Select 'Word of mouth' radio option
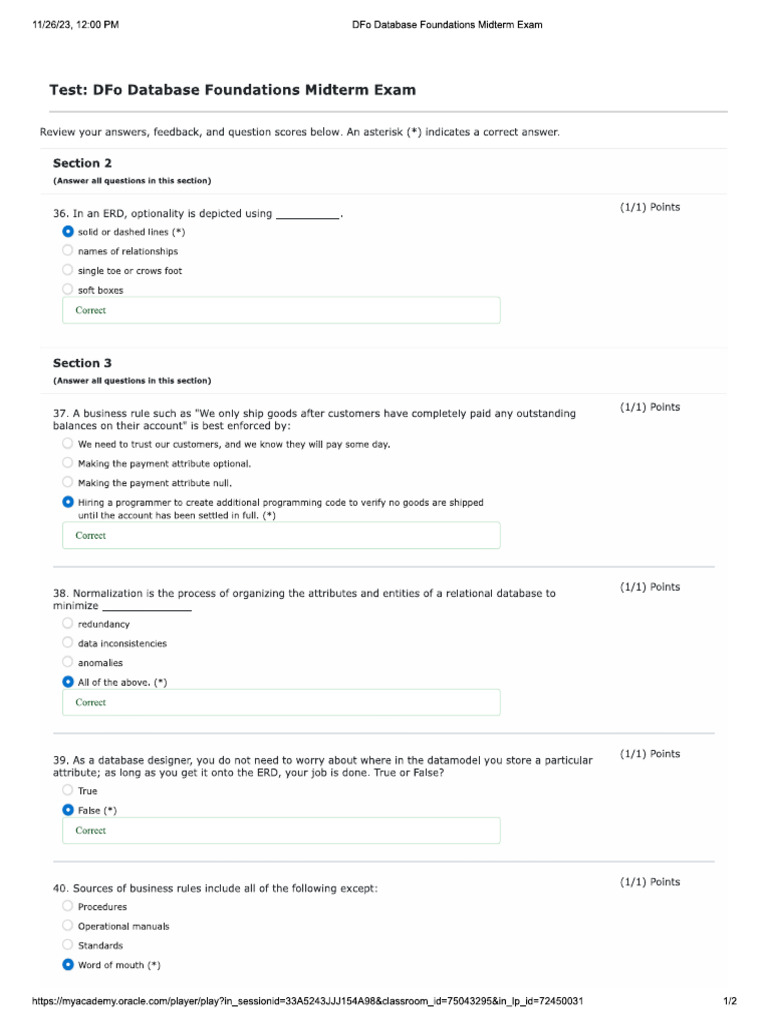This screenshot has height=1024, width=768. [x=68, y=964]
